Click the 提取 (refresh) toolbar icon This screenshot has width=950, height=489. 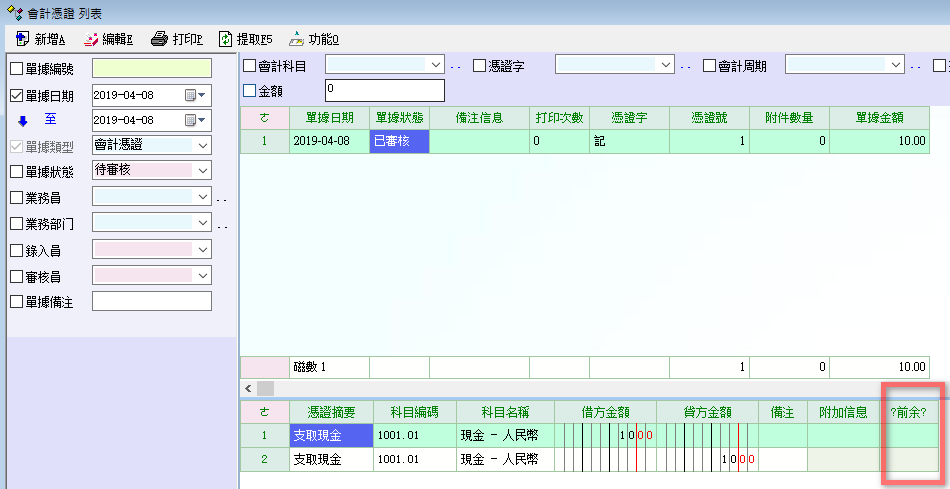[x=226, y=40]
